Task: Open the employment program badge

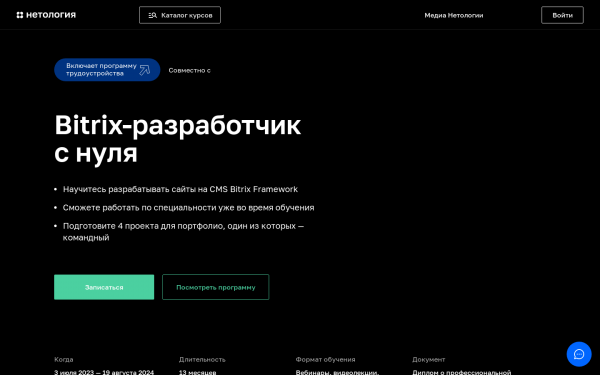Action: tap(107, 70)
